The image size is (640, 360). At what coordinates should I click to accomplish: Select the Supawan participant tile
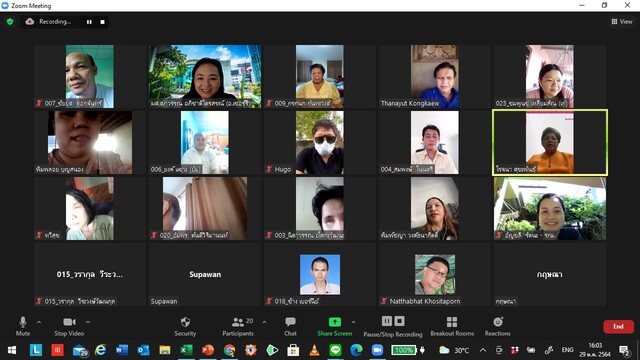[205, 274]
